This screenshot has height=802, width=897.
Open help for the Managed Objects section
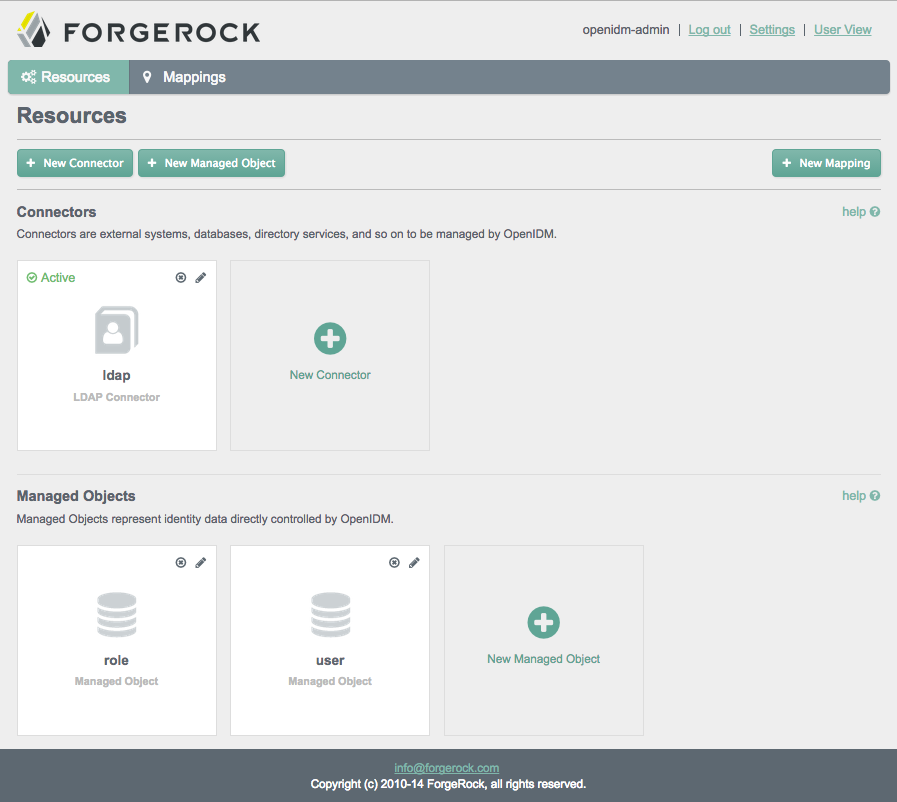click(x=861, y=495)
